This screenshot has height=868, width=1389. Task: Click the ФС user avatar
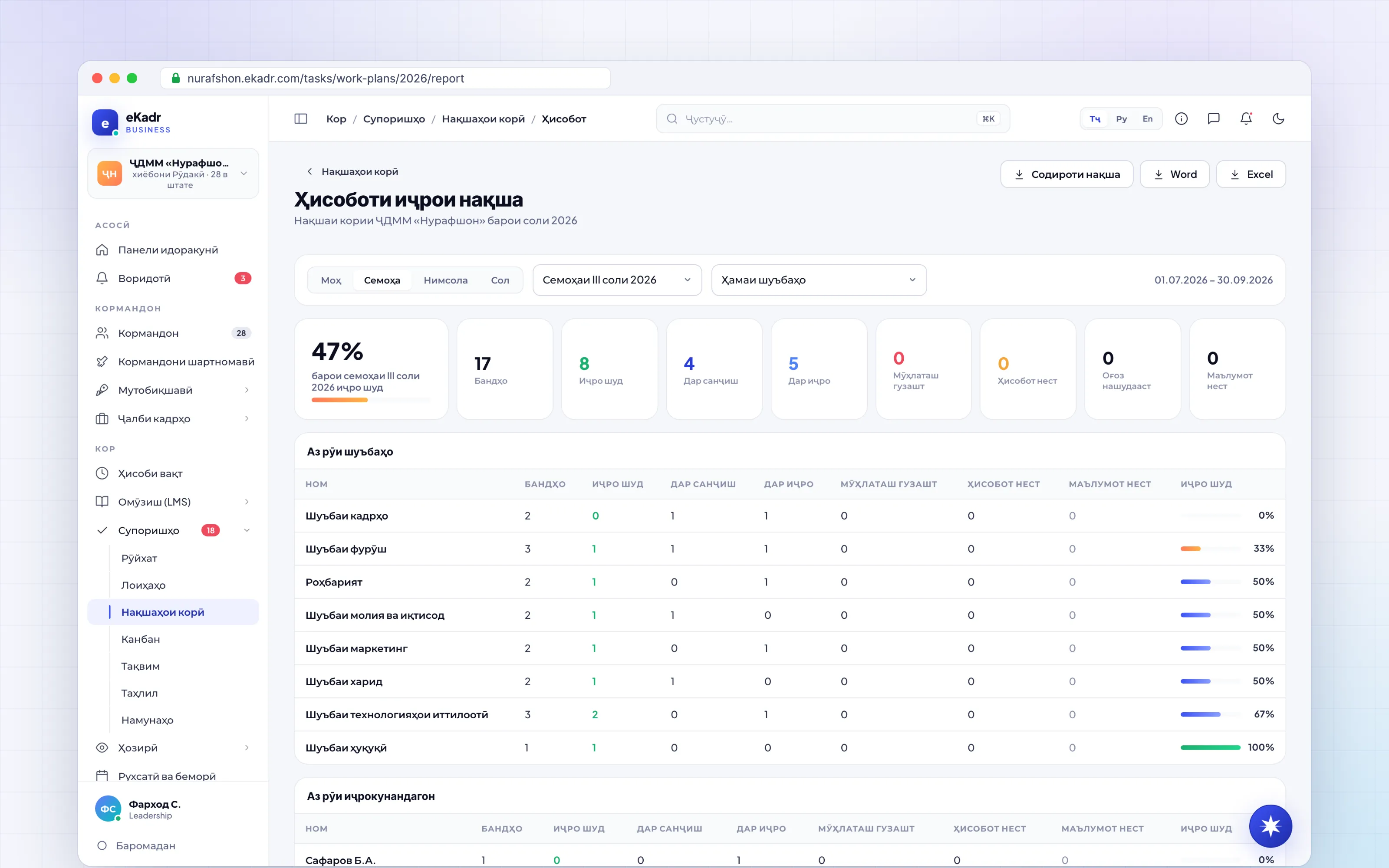(x=108, y=808)
